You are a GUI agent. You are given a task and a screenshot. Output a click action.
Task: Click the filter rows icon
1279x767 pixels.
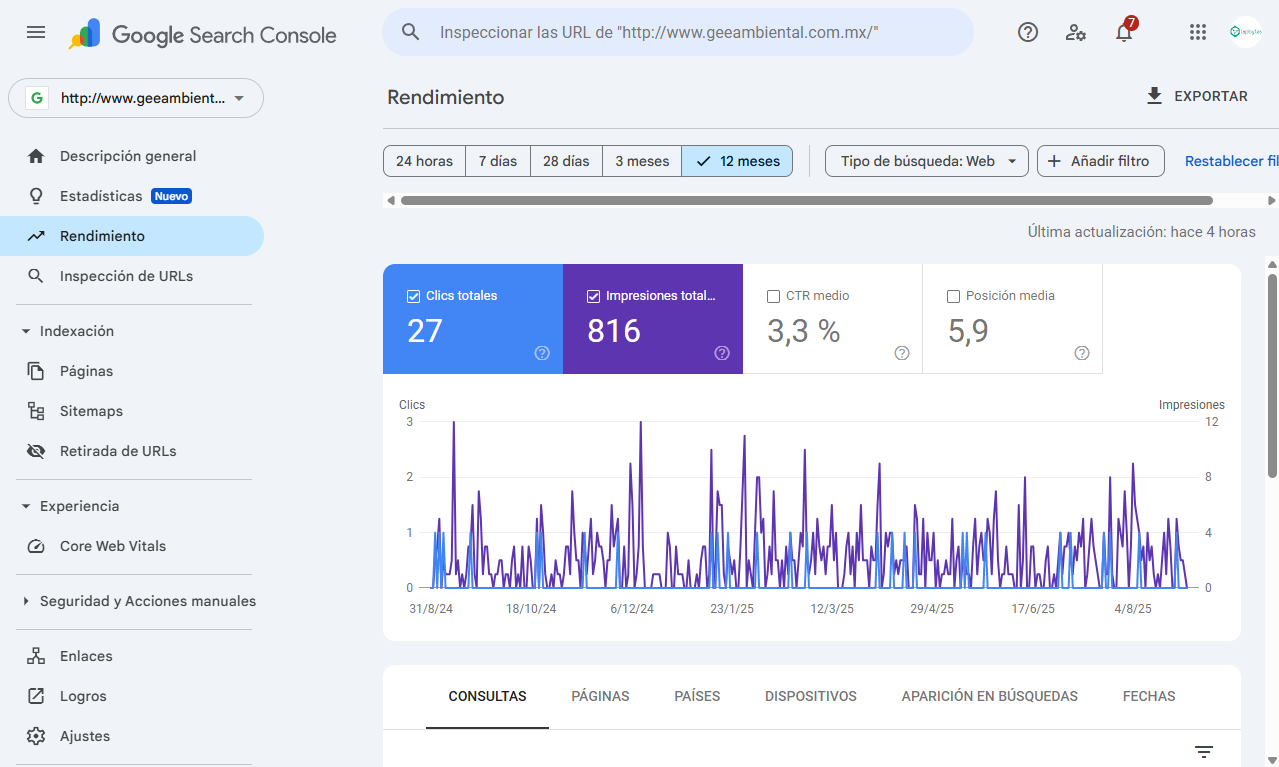pos(1204,752)
